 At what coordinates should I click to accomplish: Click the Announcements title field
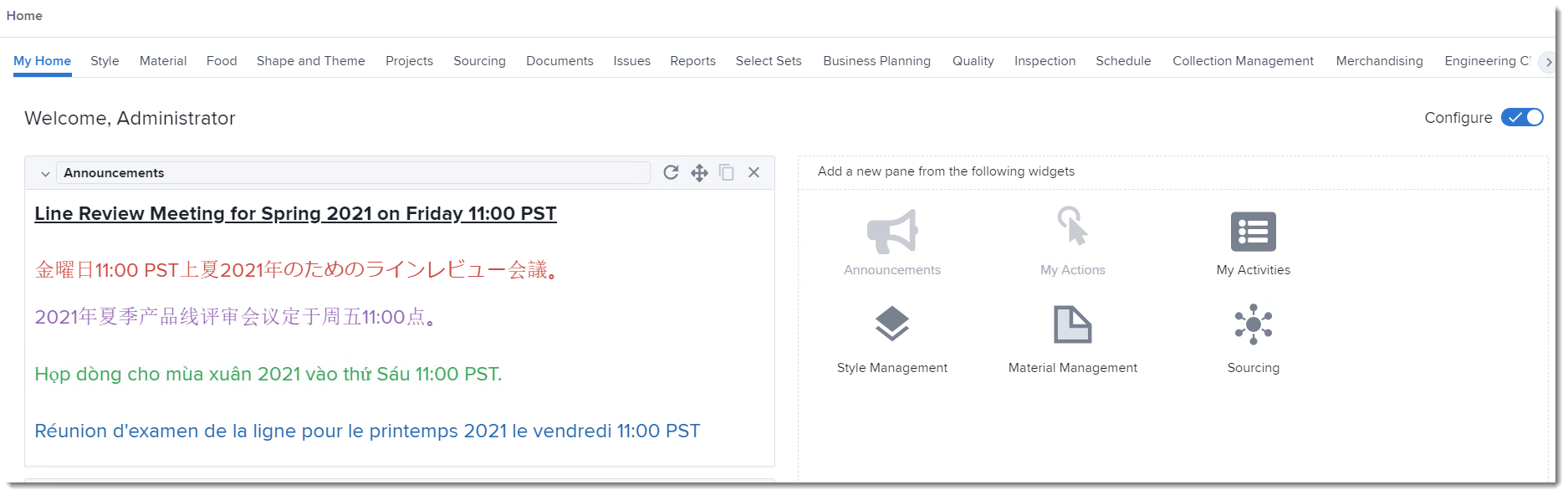(x=353, y=173)
